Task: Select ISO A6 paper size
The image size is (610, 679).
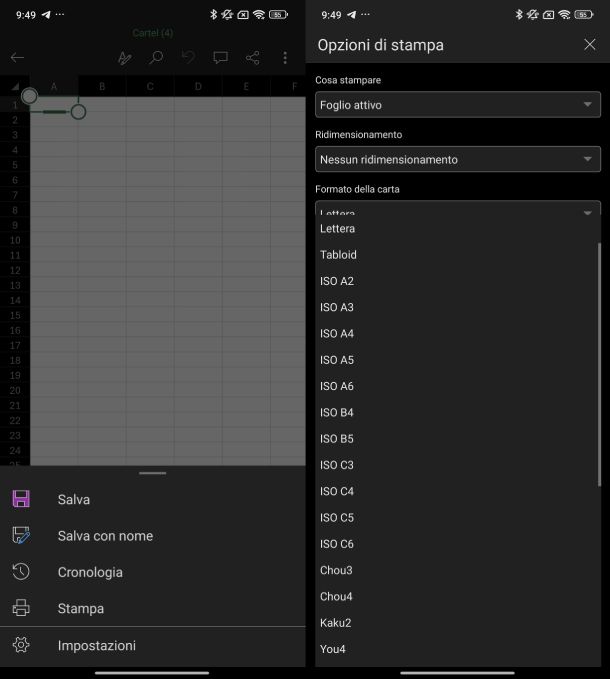Action: tap(458, 386)
